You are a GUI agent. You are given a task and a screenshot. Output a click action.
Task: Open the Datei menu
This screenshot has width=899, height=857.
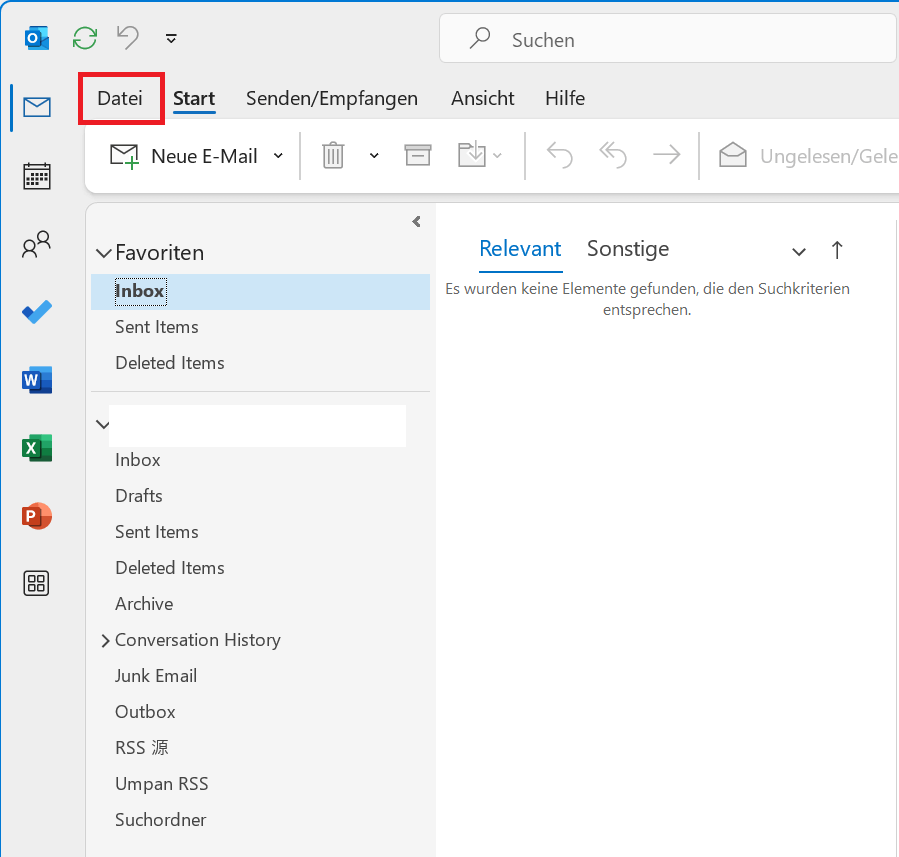(120, 98)
